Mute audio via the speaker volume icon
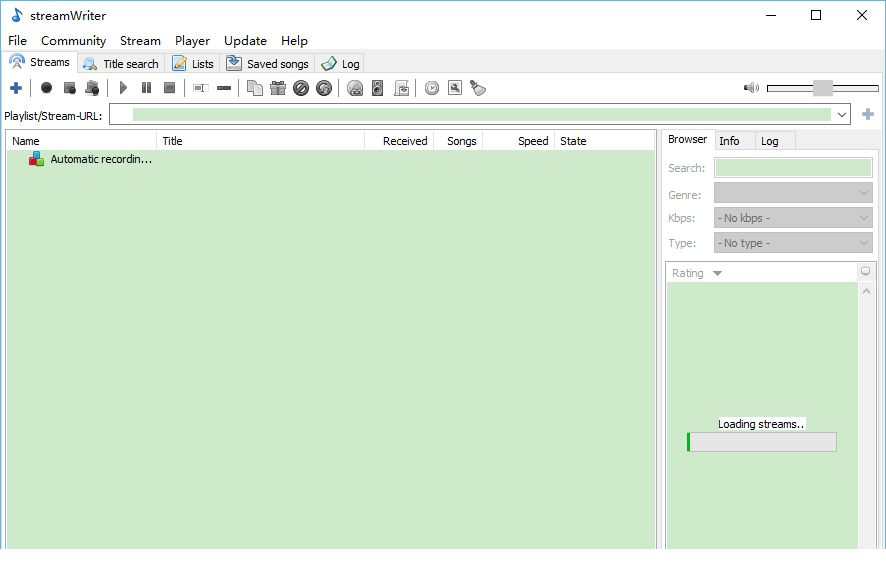 pyautogui.click(x=752, y=88)
